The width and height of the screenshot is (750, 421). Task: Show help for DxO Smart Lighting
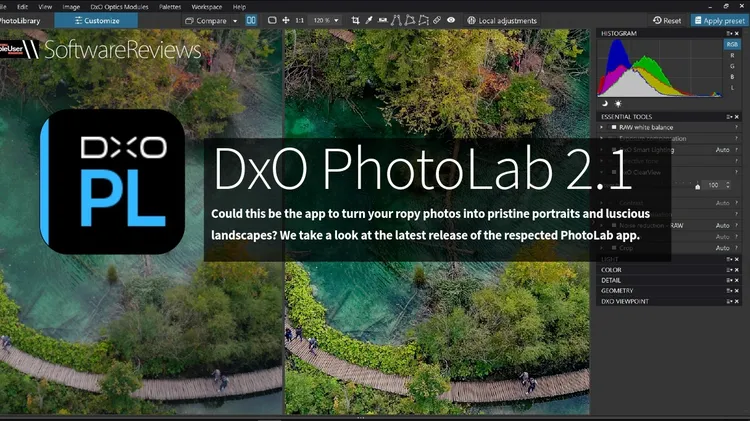pos(737,150)
